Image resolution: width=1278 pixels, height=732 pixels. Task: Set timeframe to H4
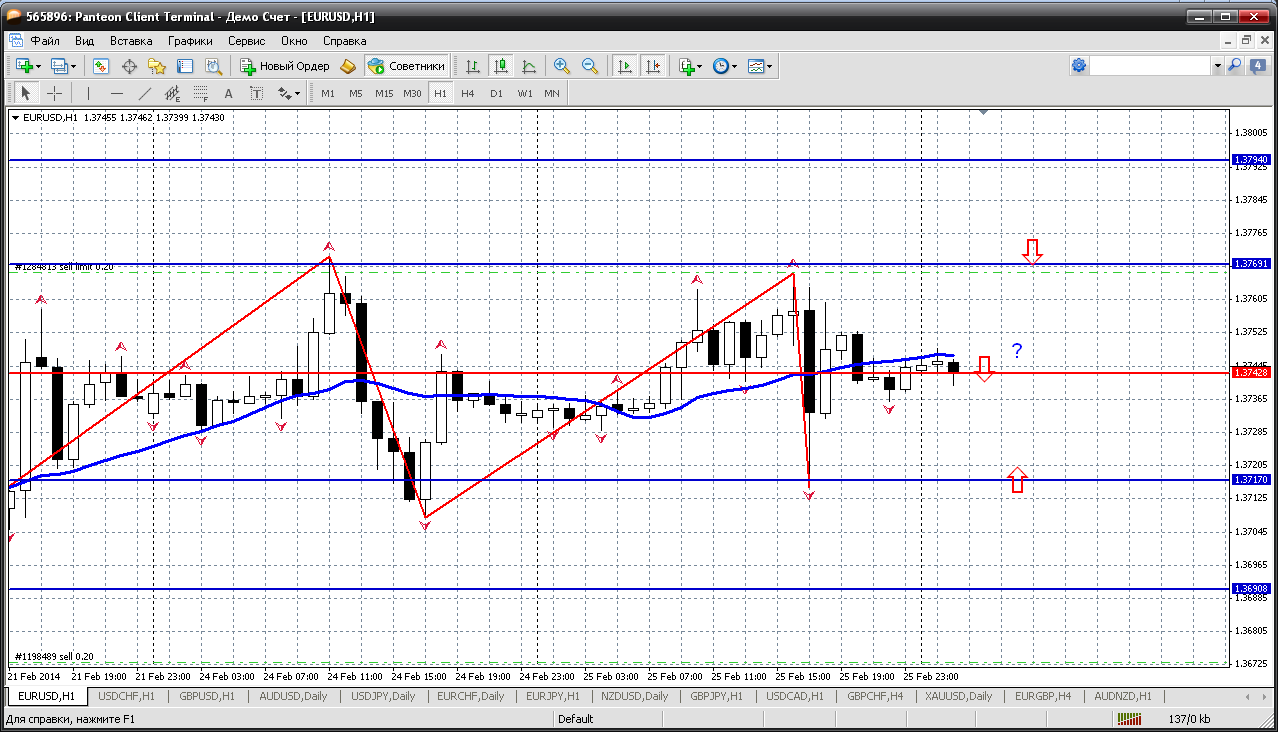tap(468, 93)
